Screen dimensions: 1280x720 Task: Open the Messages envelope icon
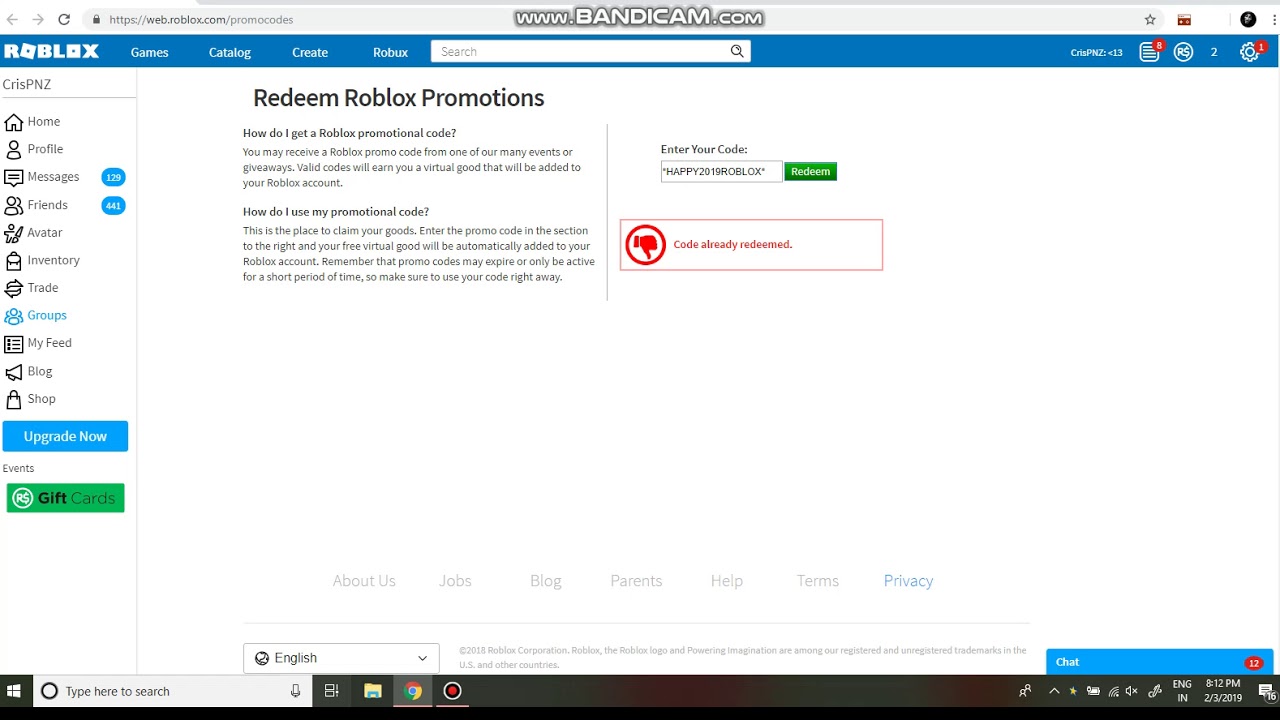coord(13,177)
